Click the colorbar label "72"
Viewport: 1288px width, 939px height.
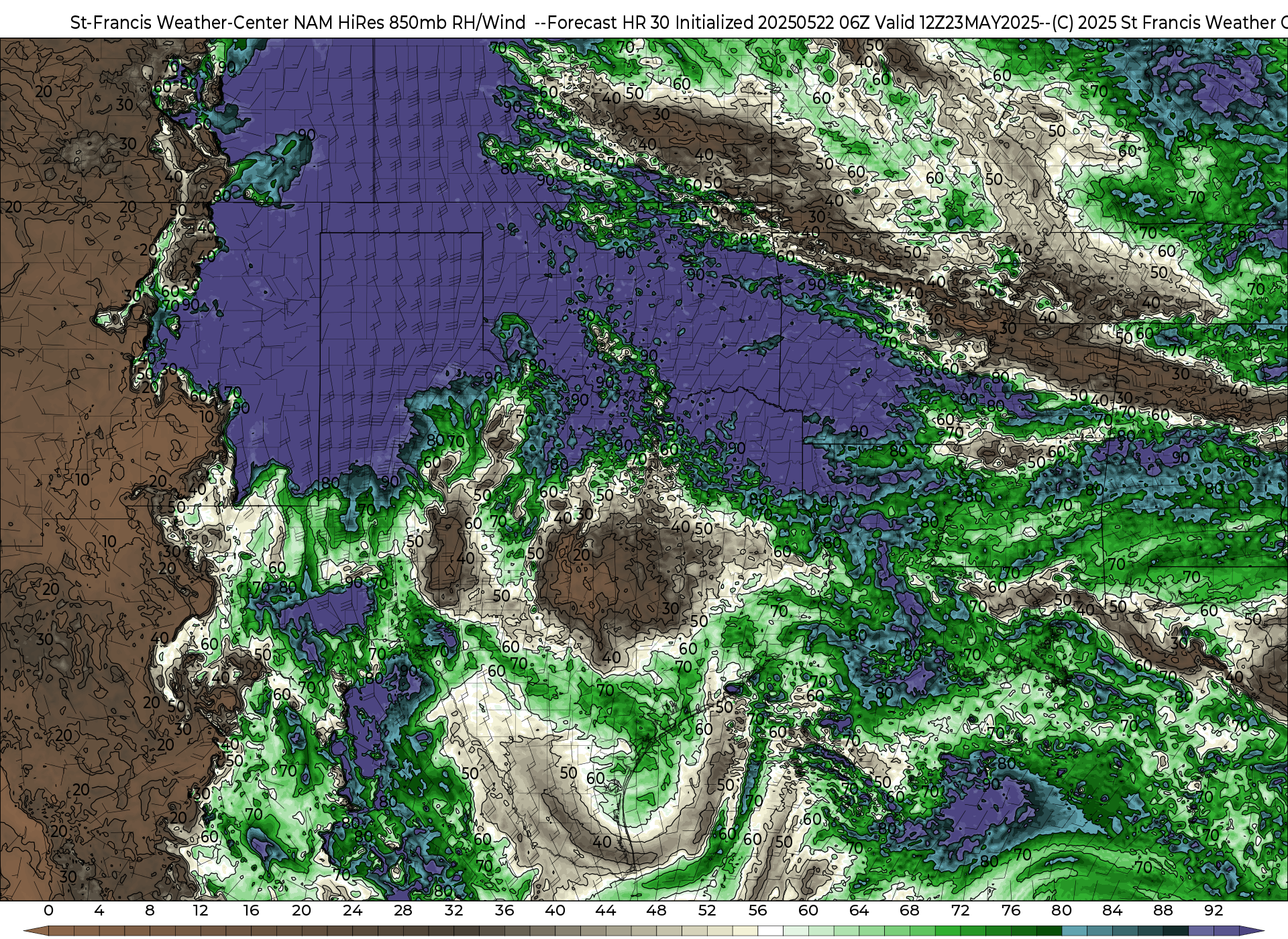click(x=961, y=910)
